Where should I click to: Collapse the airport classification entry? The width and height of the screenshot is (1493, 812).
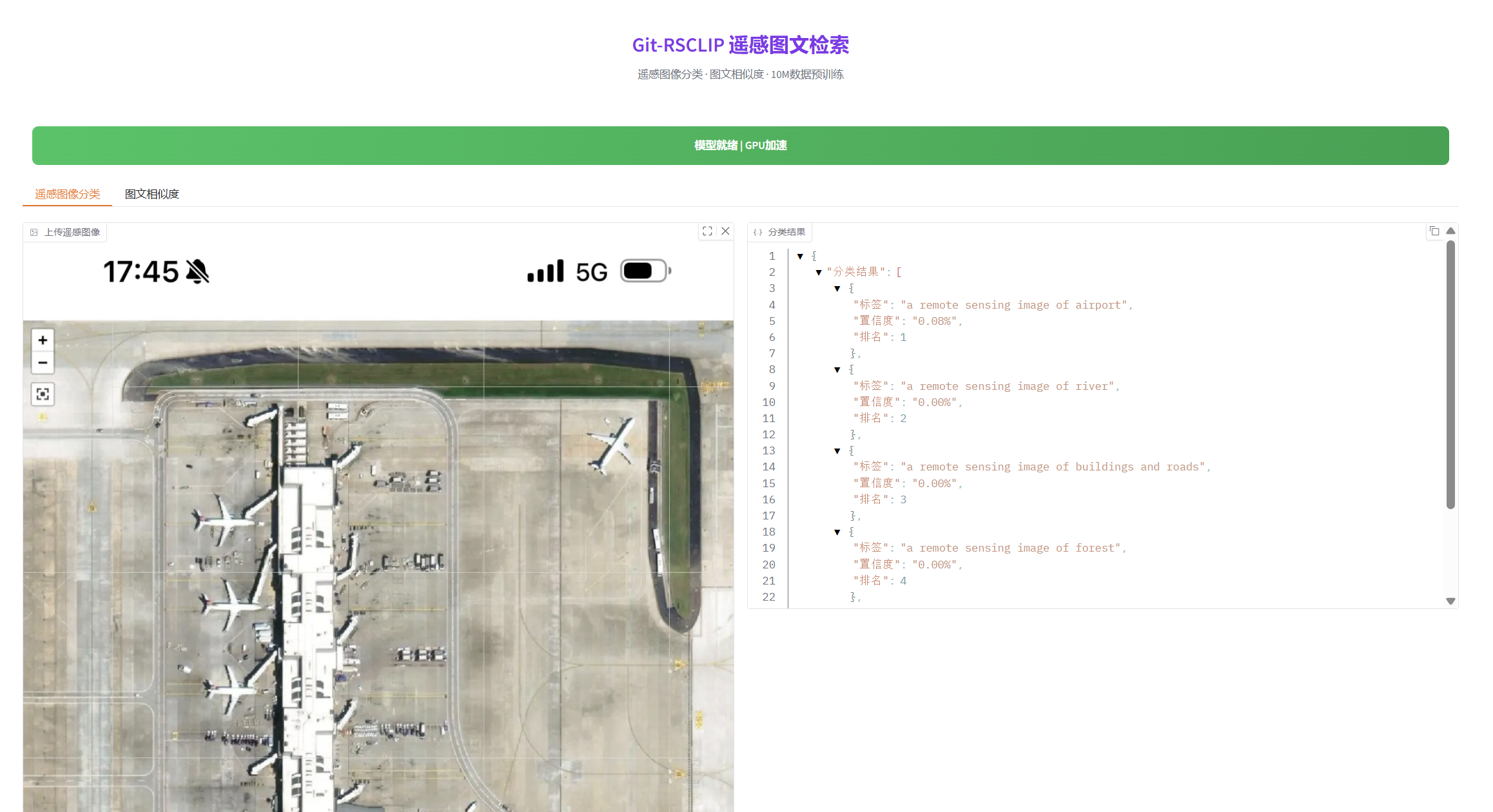pyautogui.click(x=837, y=289)
